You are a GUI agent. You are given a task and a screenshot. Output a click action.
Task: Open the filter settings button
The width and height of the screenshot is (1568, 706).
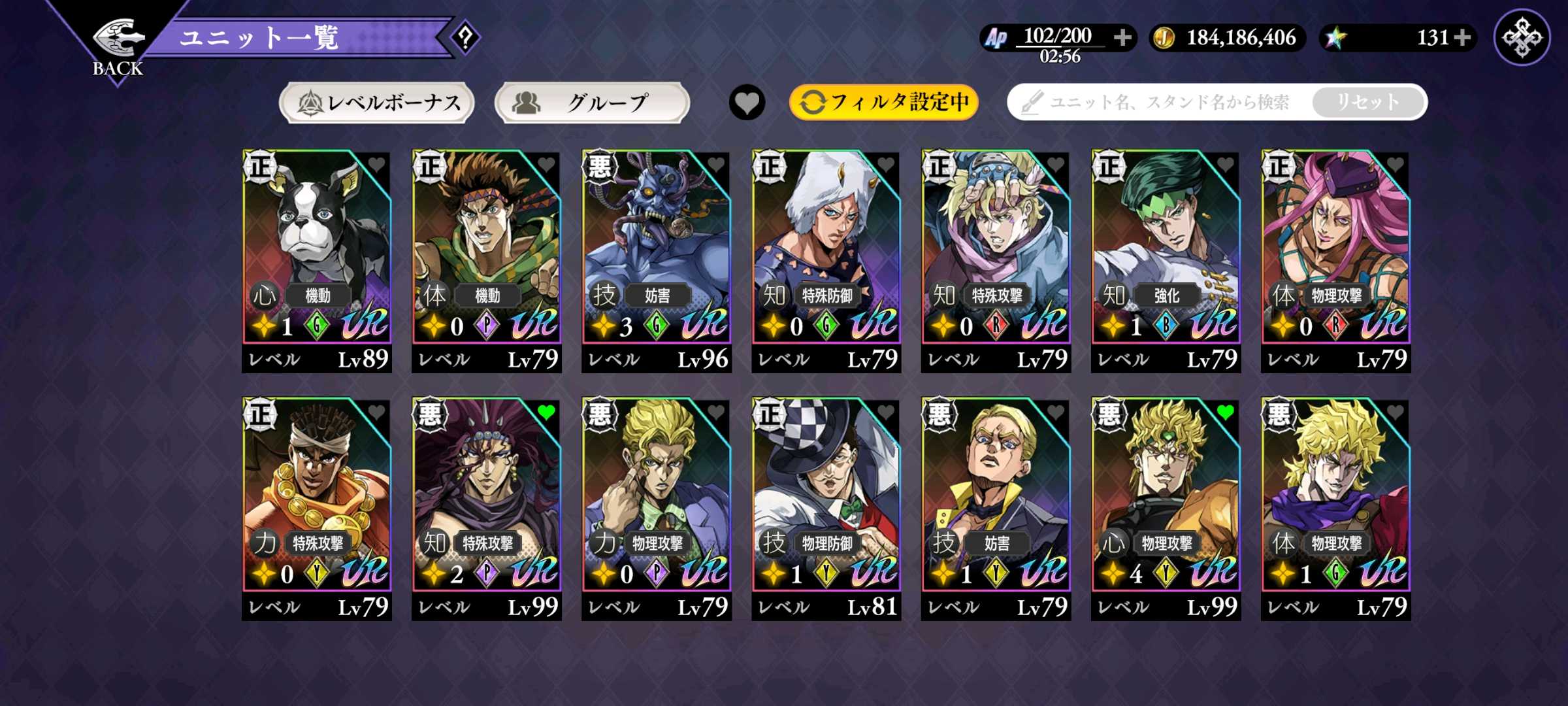point(884,102)
